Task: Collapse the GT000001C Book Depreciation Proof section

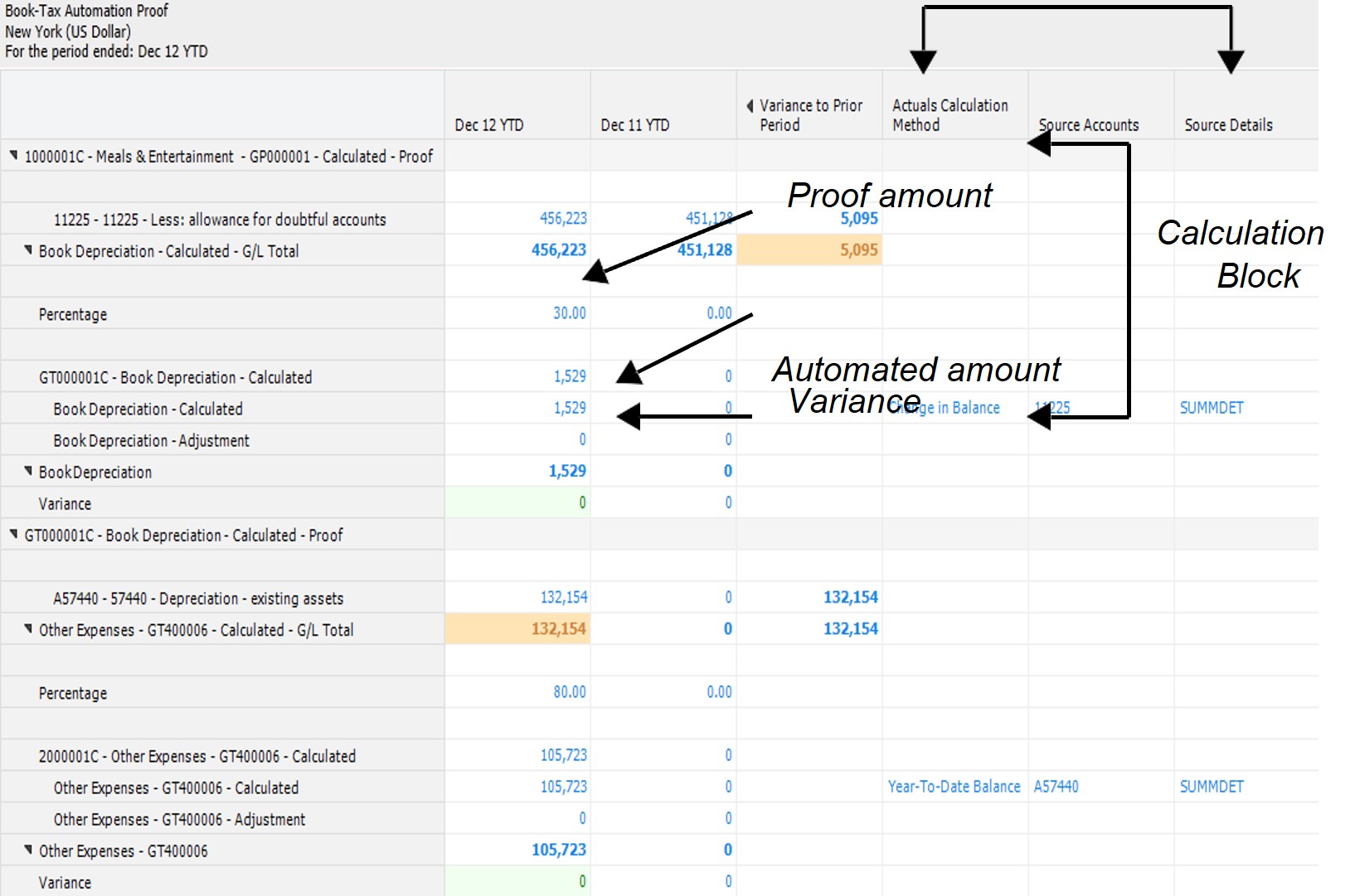Action: click(x=13, y=535)
